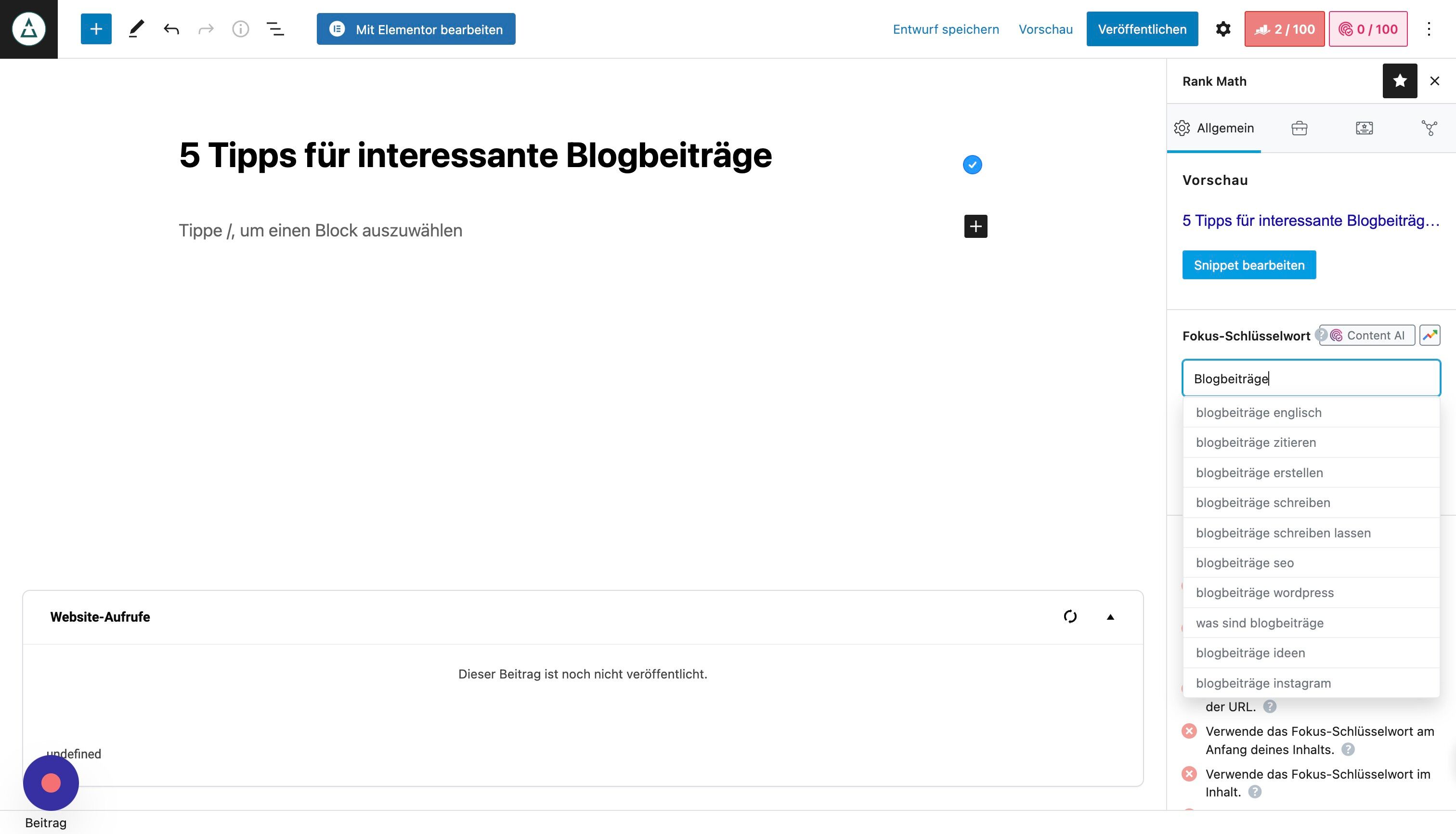The image size is (1456, 834).
Task: Open the block inserter plus button
Action: pyautogui.click(x=96, y=28)
